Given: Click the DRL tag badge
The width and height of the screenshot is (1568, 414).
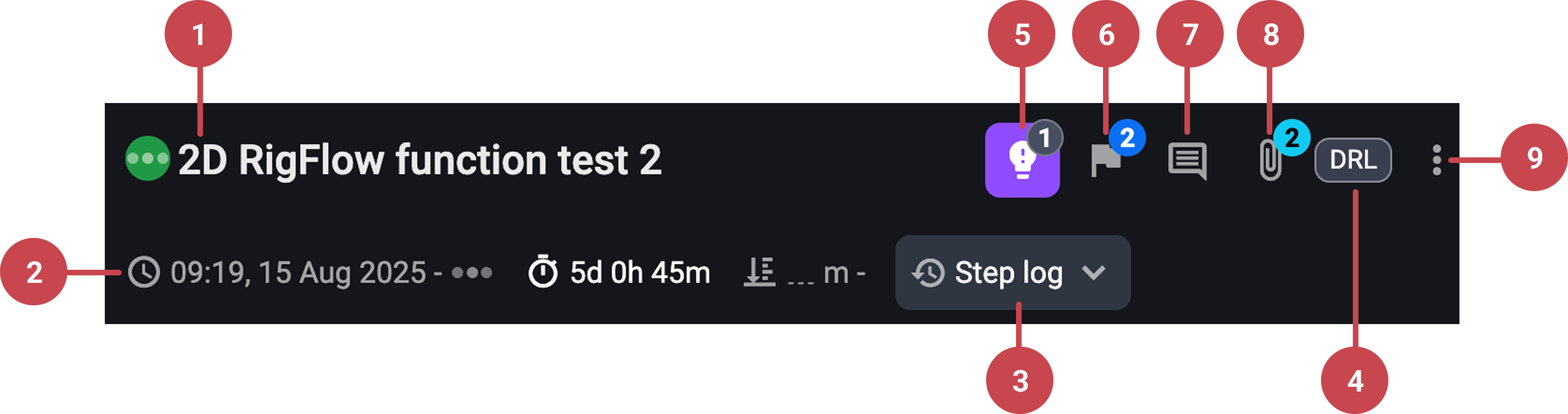Looking at the screenshot, I should (x=1352, y=160).
